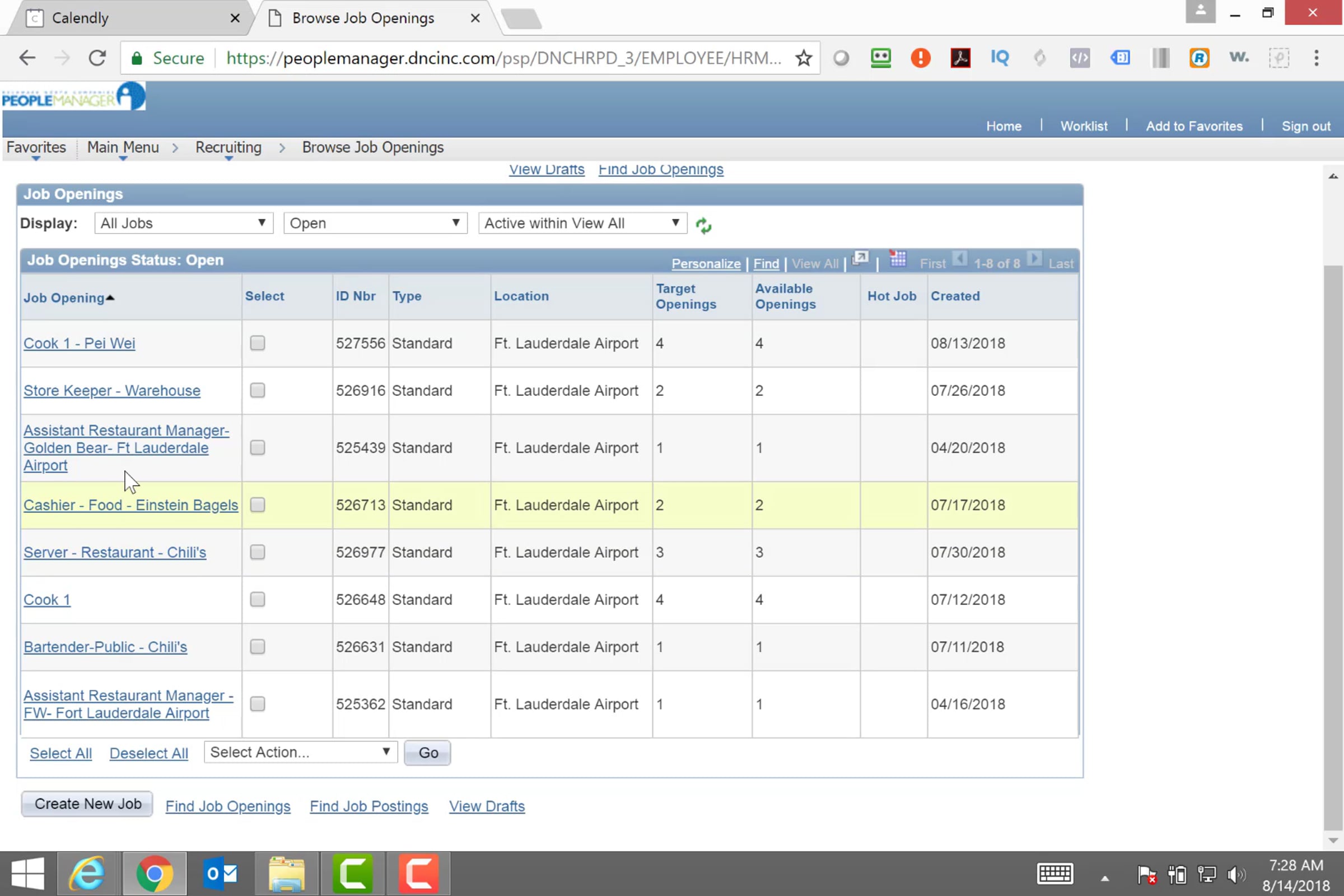Click the page vertical scrollbar down arrow
This screenshot has width=1344, height=896.
1333,841
